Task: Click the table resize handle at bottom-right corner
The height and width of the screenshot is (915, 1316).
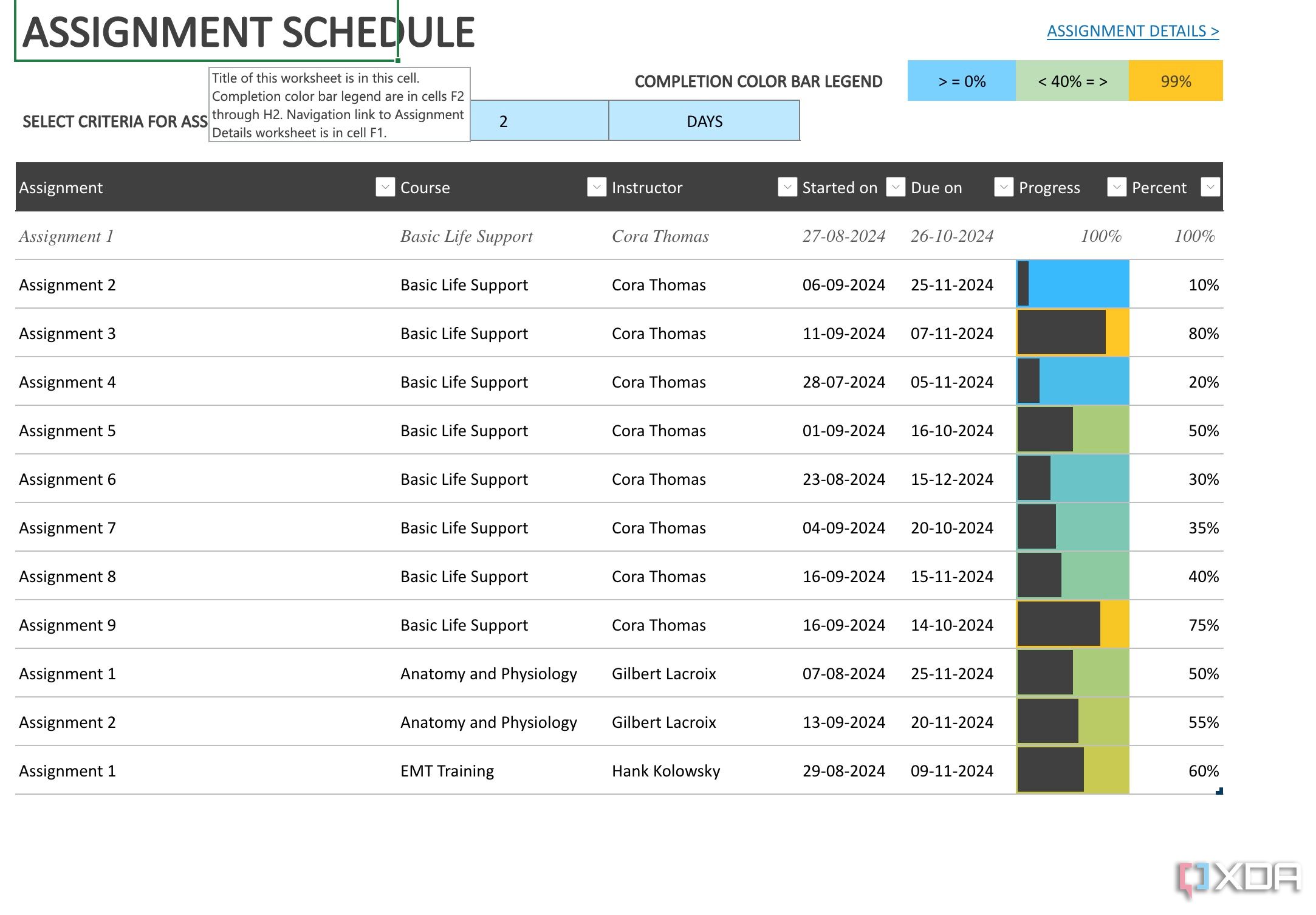Action: (x=1219, y=791)
